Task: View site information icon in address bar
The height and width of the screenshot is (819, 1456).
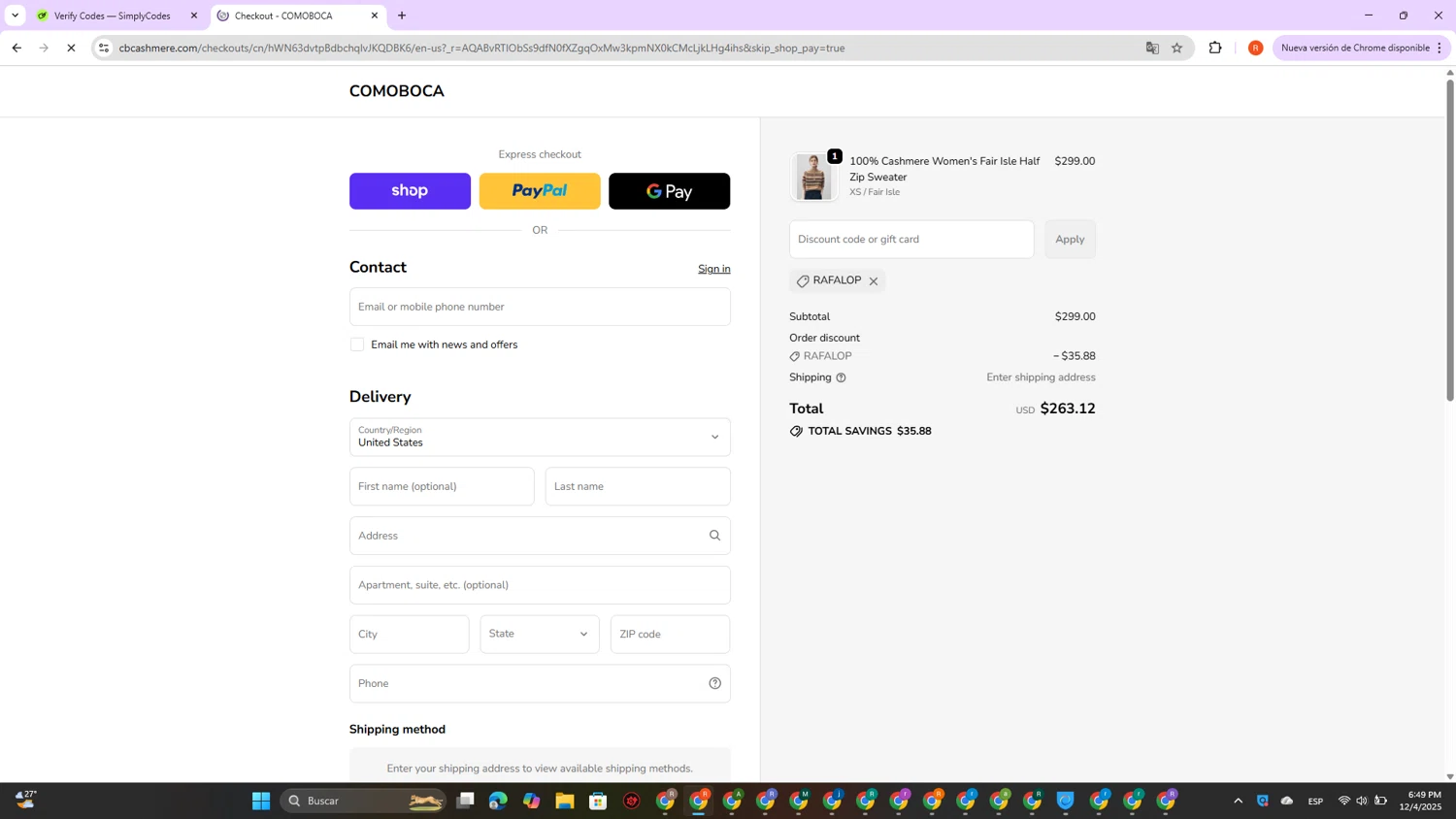Action: (x=104, y=48)
